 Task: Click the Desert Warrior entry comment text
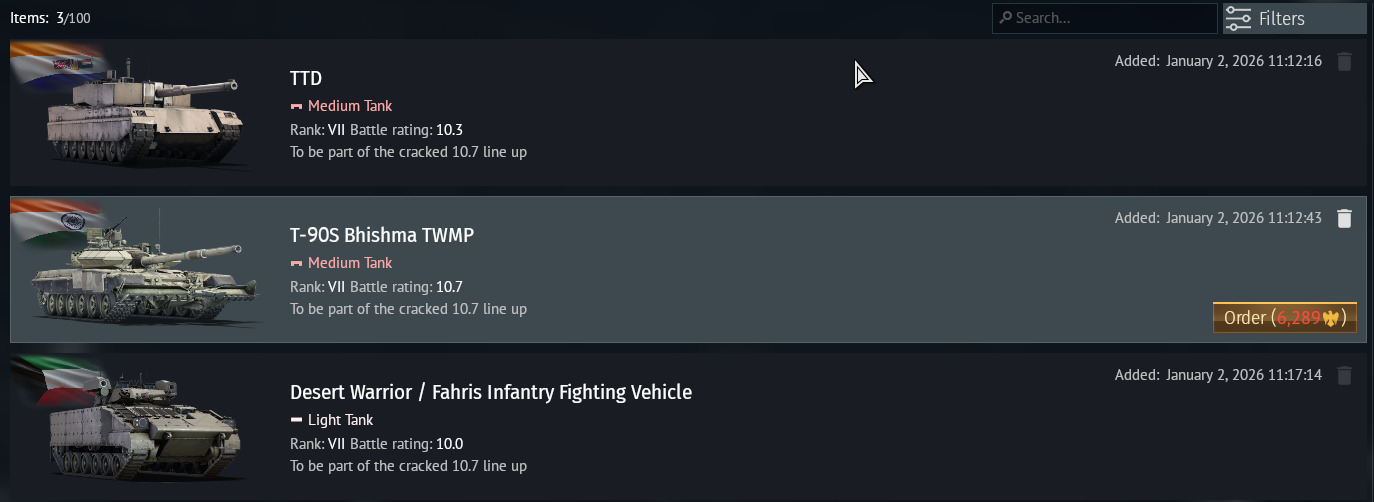(x=408, y=466)
